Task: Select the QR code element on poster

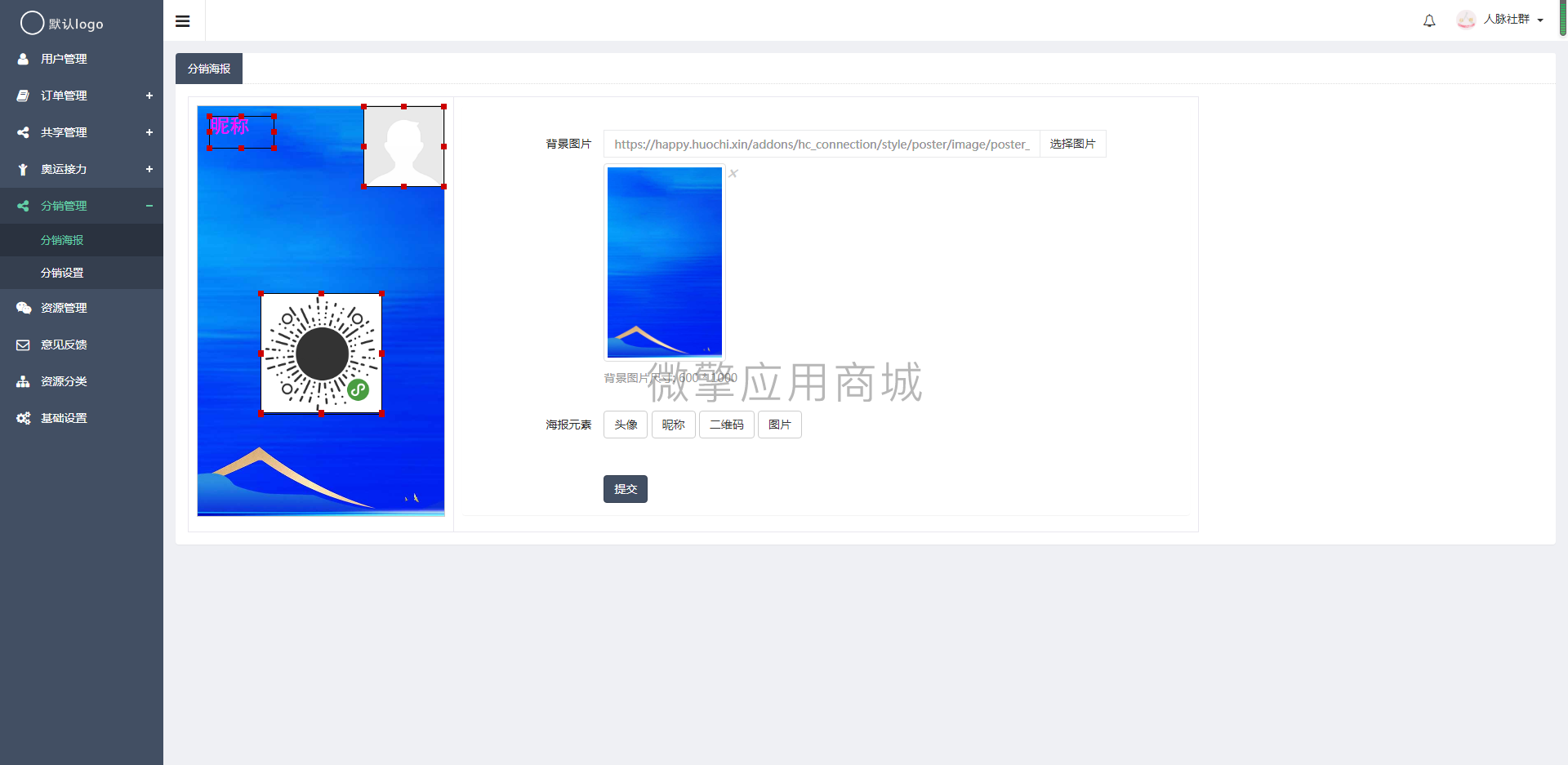Action: (x=322, y=354)
